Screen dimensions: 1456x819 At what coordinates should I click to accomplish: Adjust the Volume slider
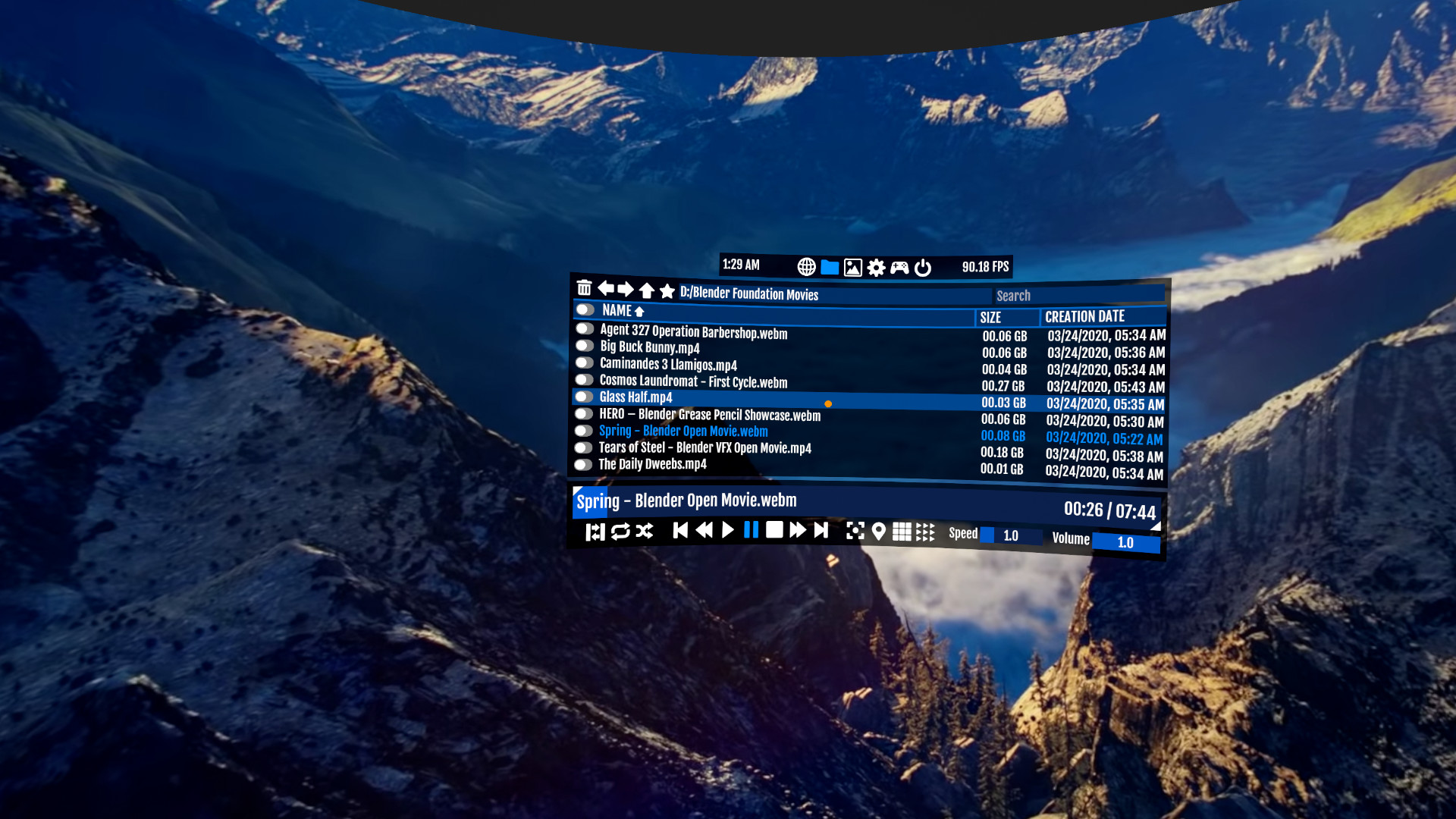point(1125,542)
